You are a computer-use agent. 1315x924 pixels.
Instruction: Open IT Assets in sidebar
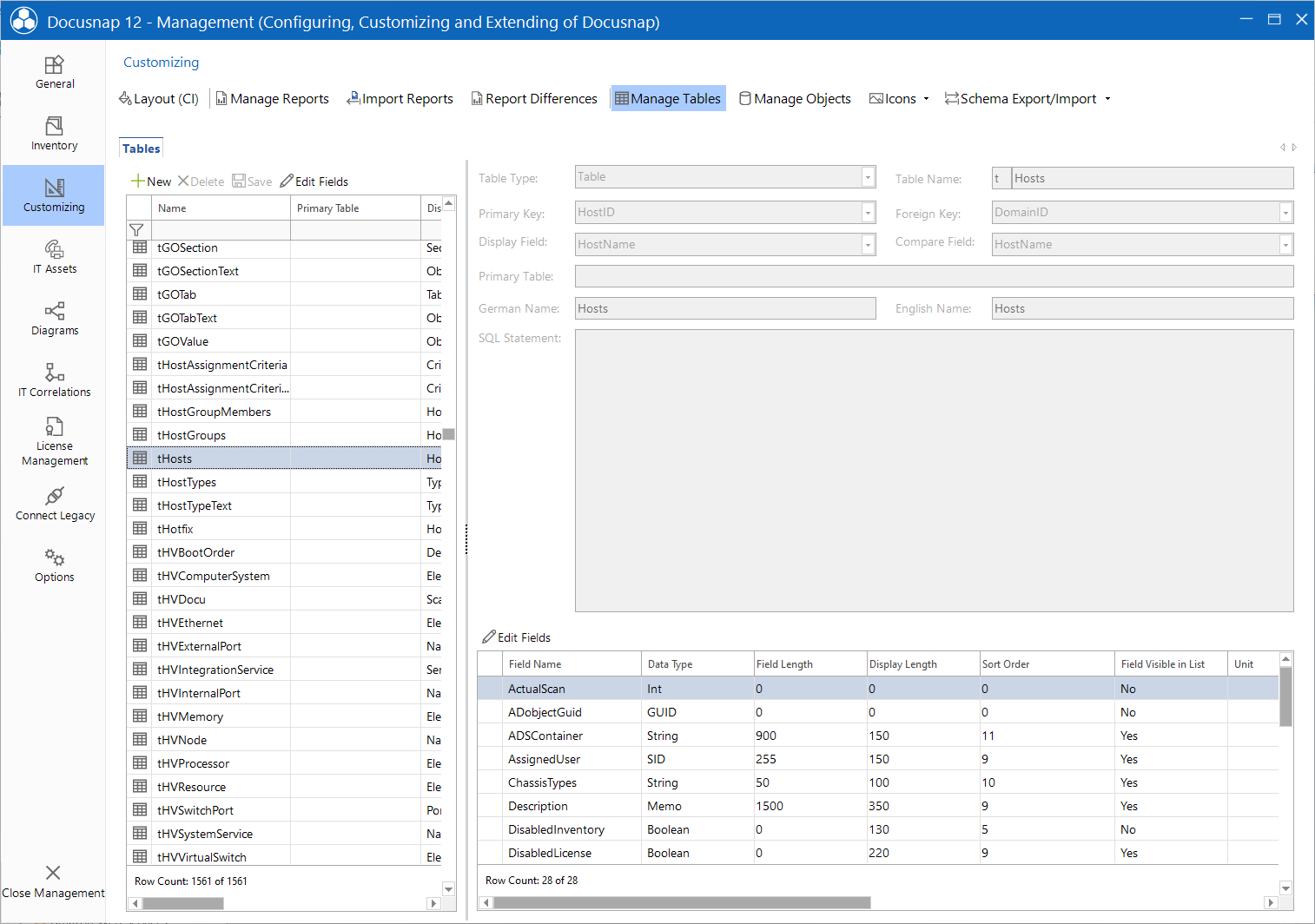coord(54,257)
